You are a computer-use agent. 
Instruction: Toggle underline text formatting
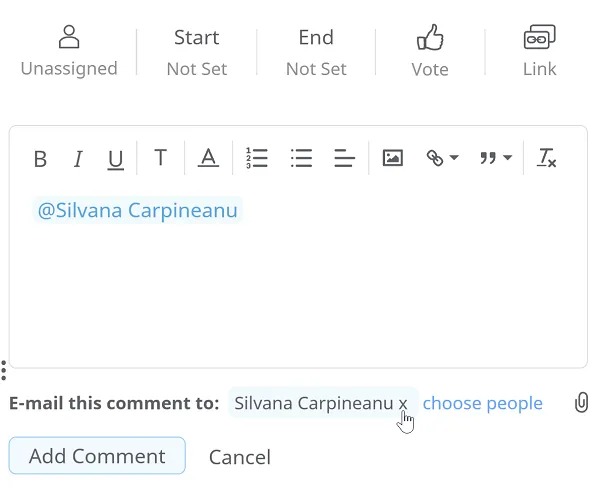115,158
